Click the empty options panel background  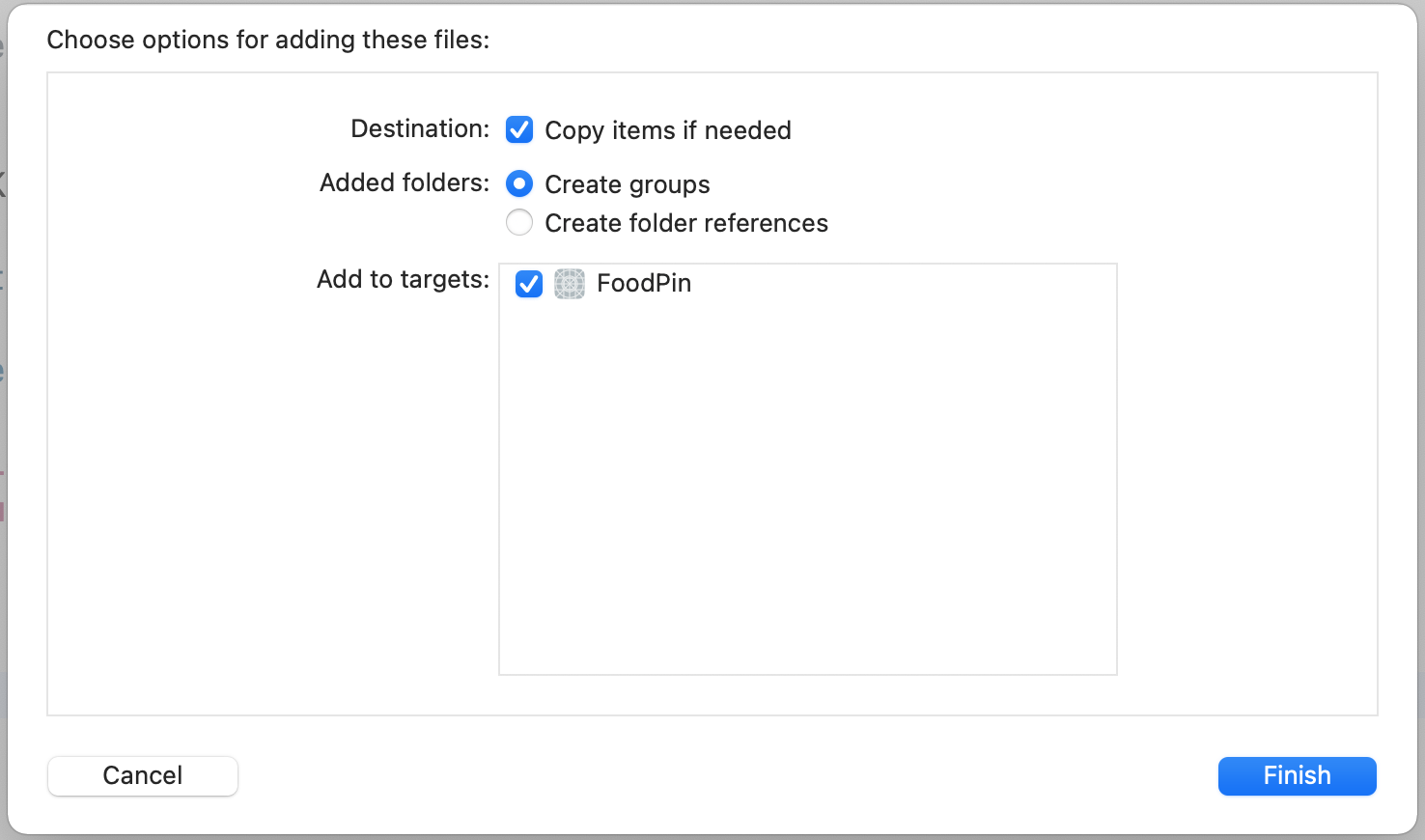click(241, 483)
